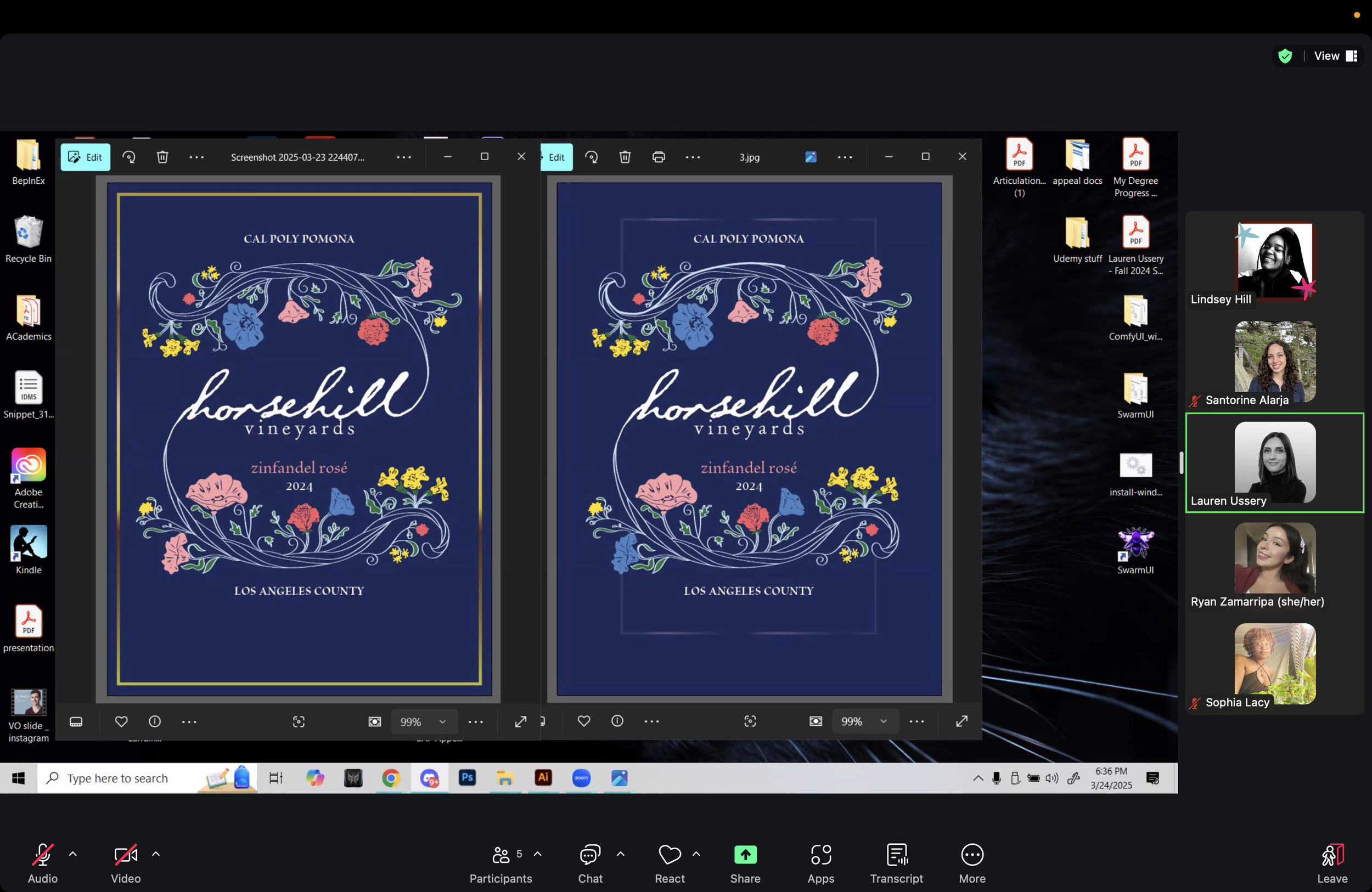Zoom to fit in the 3.jpg window
This screenshot has width=1372, height=892.
816,721
